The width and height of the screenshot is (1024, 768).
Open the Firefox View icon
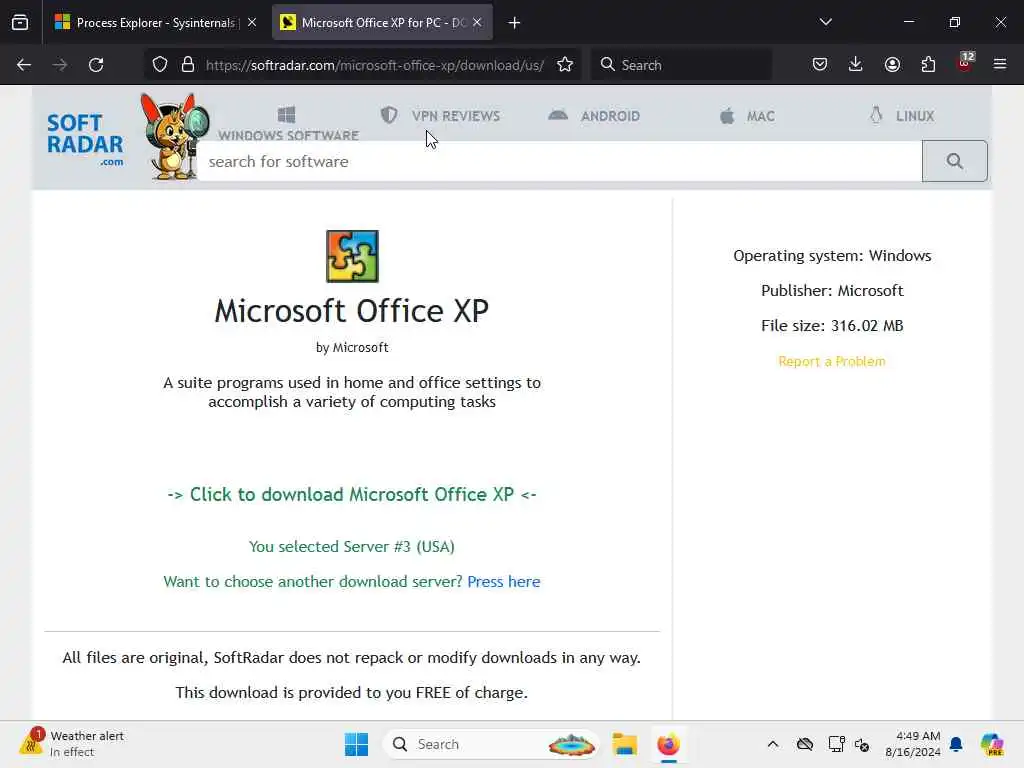point(20,23)
